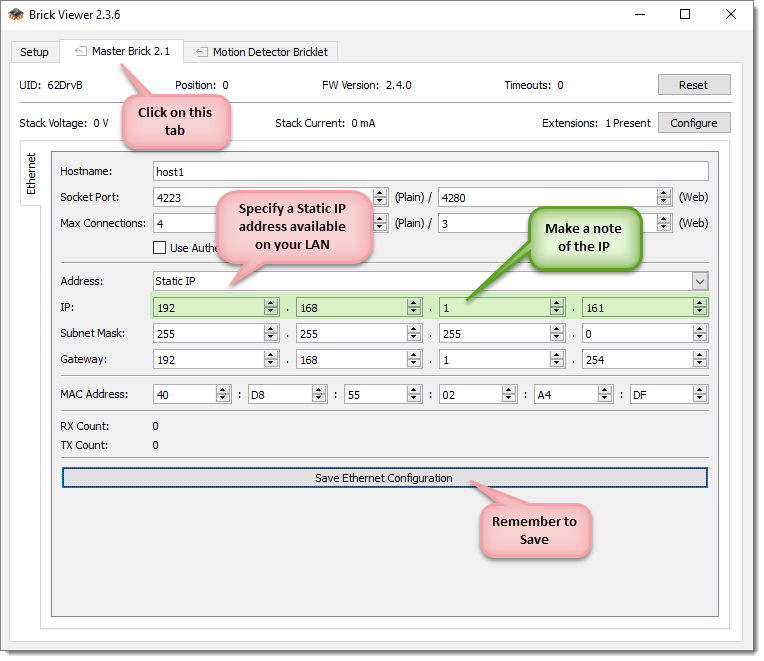Screen dimensions: 764x661
Task: Adjust stepper on subnet mask third octet
Action: tap(557, 334)
